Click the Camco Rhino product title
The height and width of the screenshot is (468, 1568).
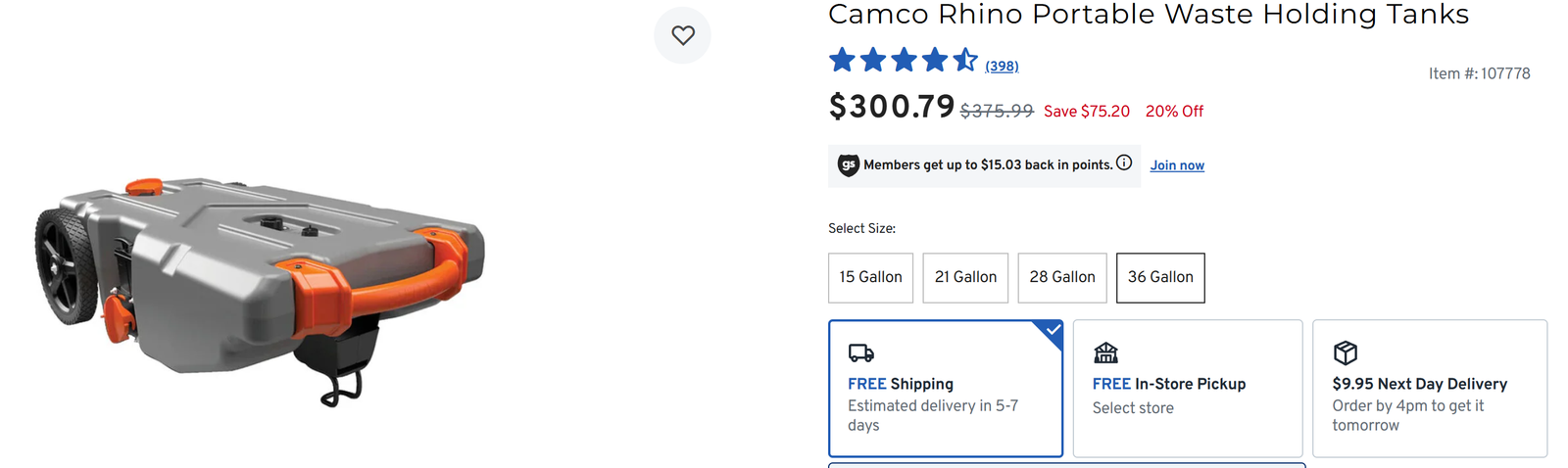[x=1148, y=15]
